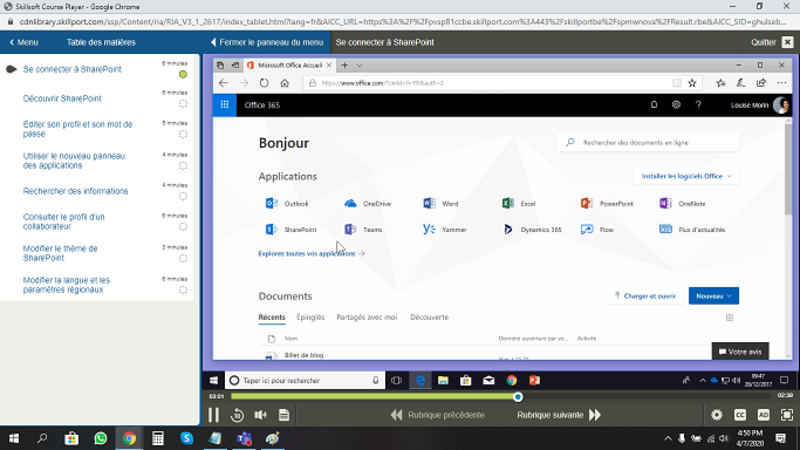Image resolution: width=800 pixels, height=450 pixels.
Task: Select lesson Consulter le profil d'un collaborateur
Action: point(64,221)
